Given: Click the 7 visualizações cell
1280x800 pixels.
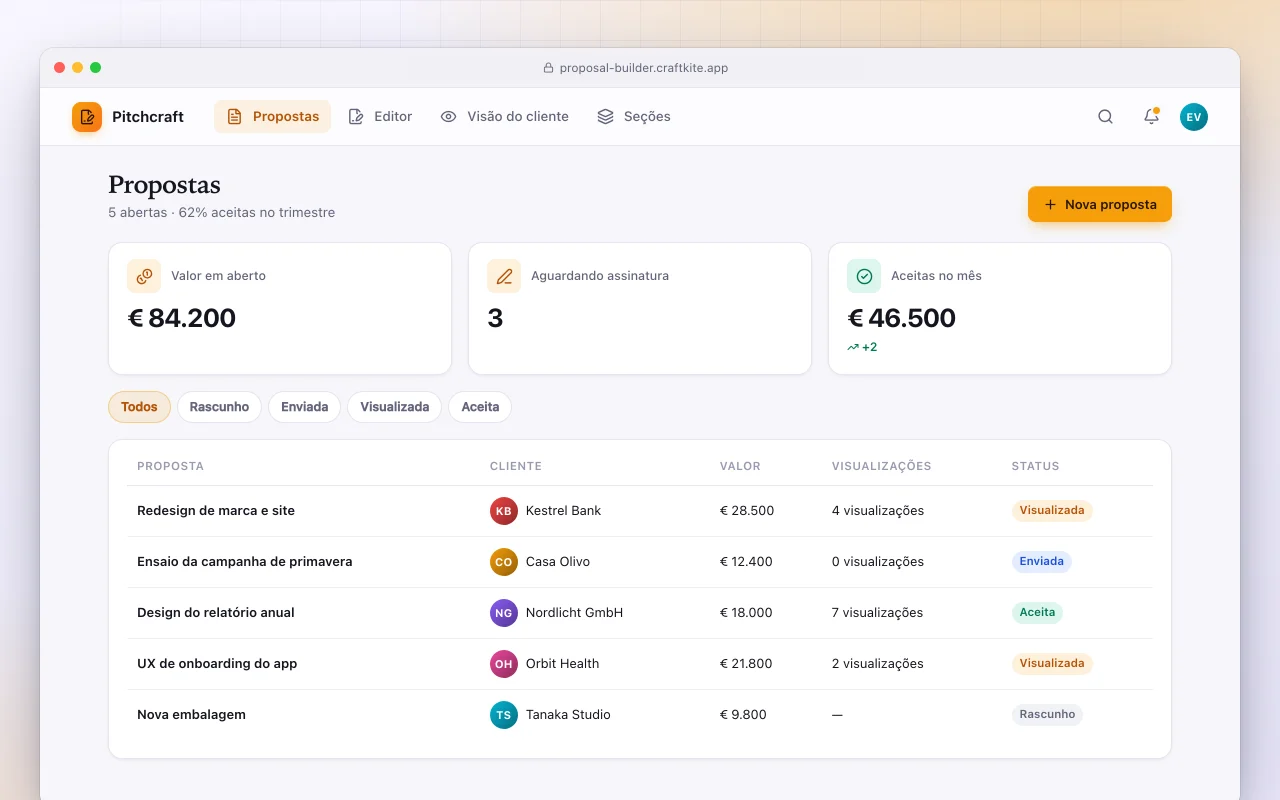Looking at the screenshot, I should pyautogui.click(x=878, y=613).
